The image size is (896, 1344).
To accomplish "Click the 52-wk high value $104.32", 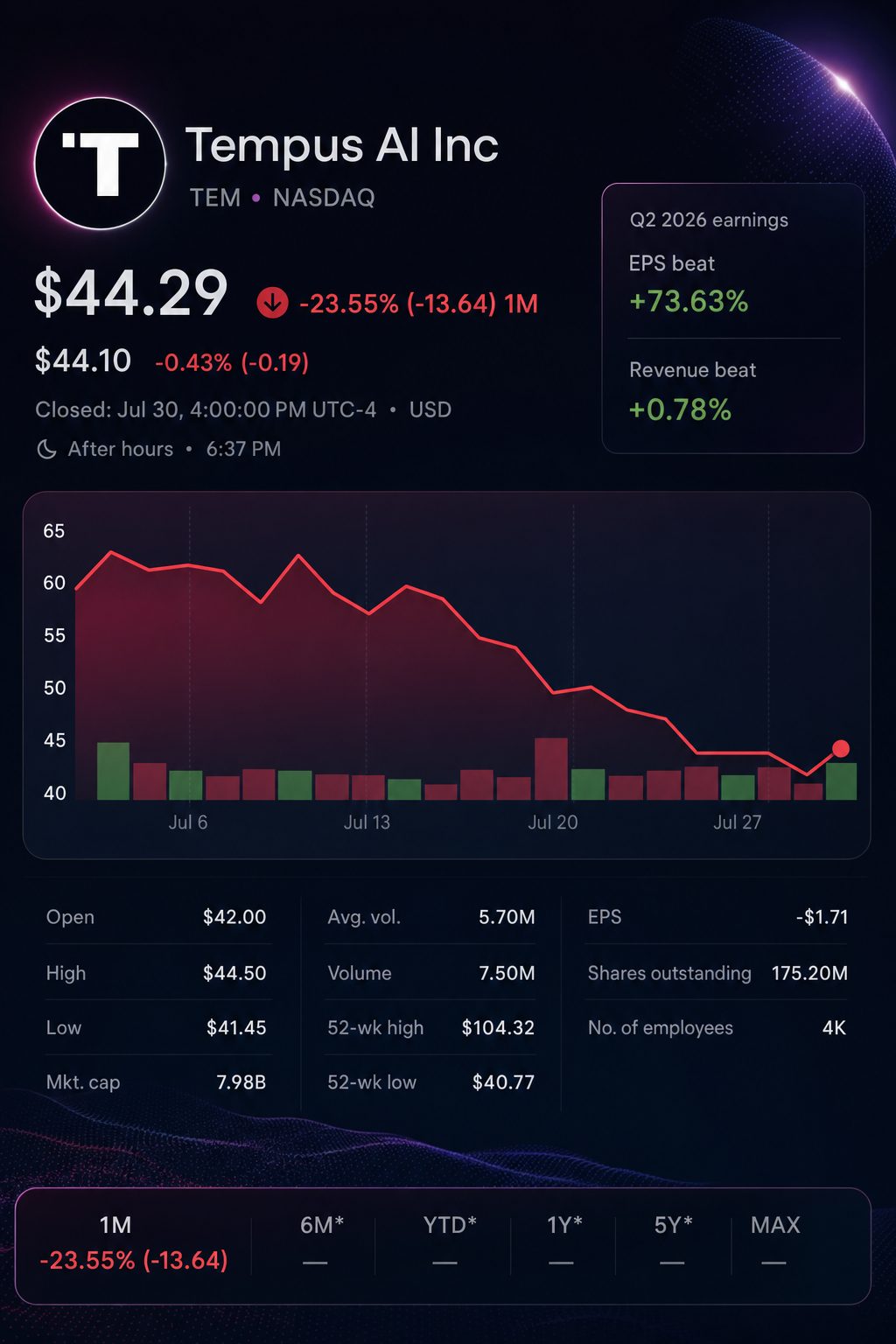I will tap(498, 1027).
